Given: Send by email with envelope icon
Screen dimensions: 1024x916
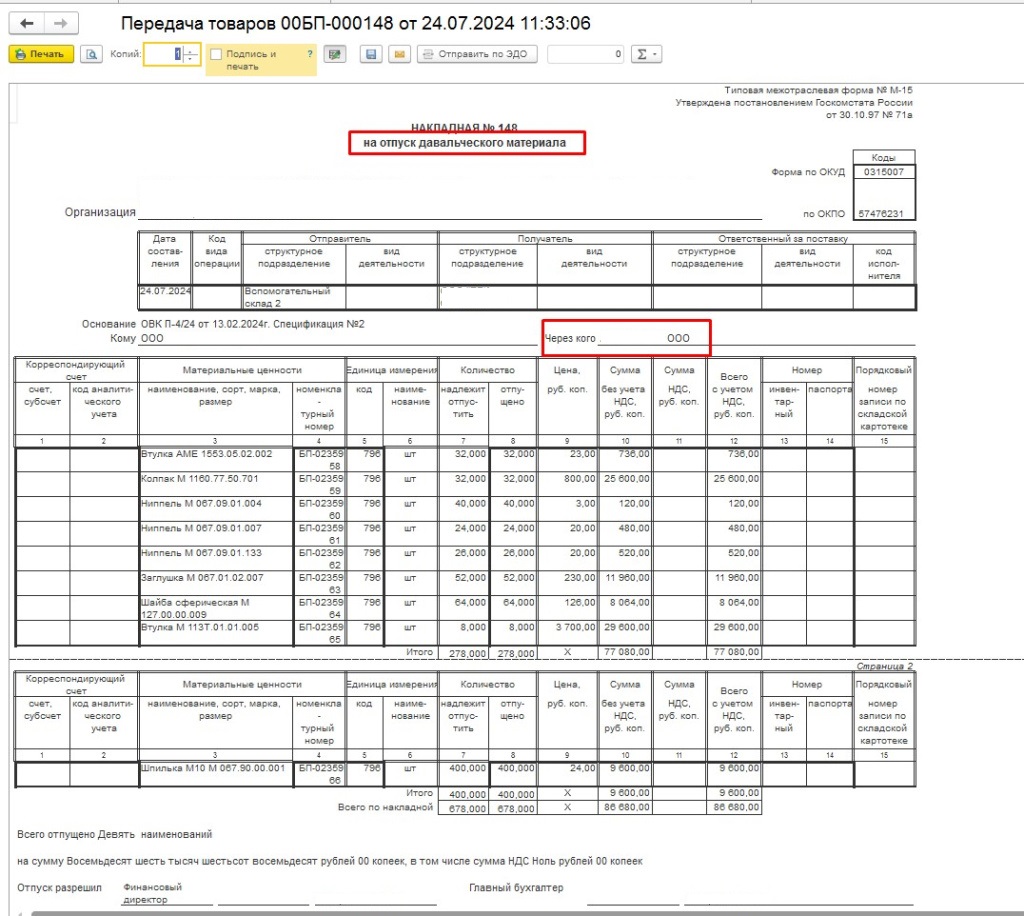Looking at the screenshot, I should pos(399,54).
